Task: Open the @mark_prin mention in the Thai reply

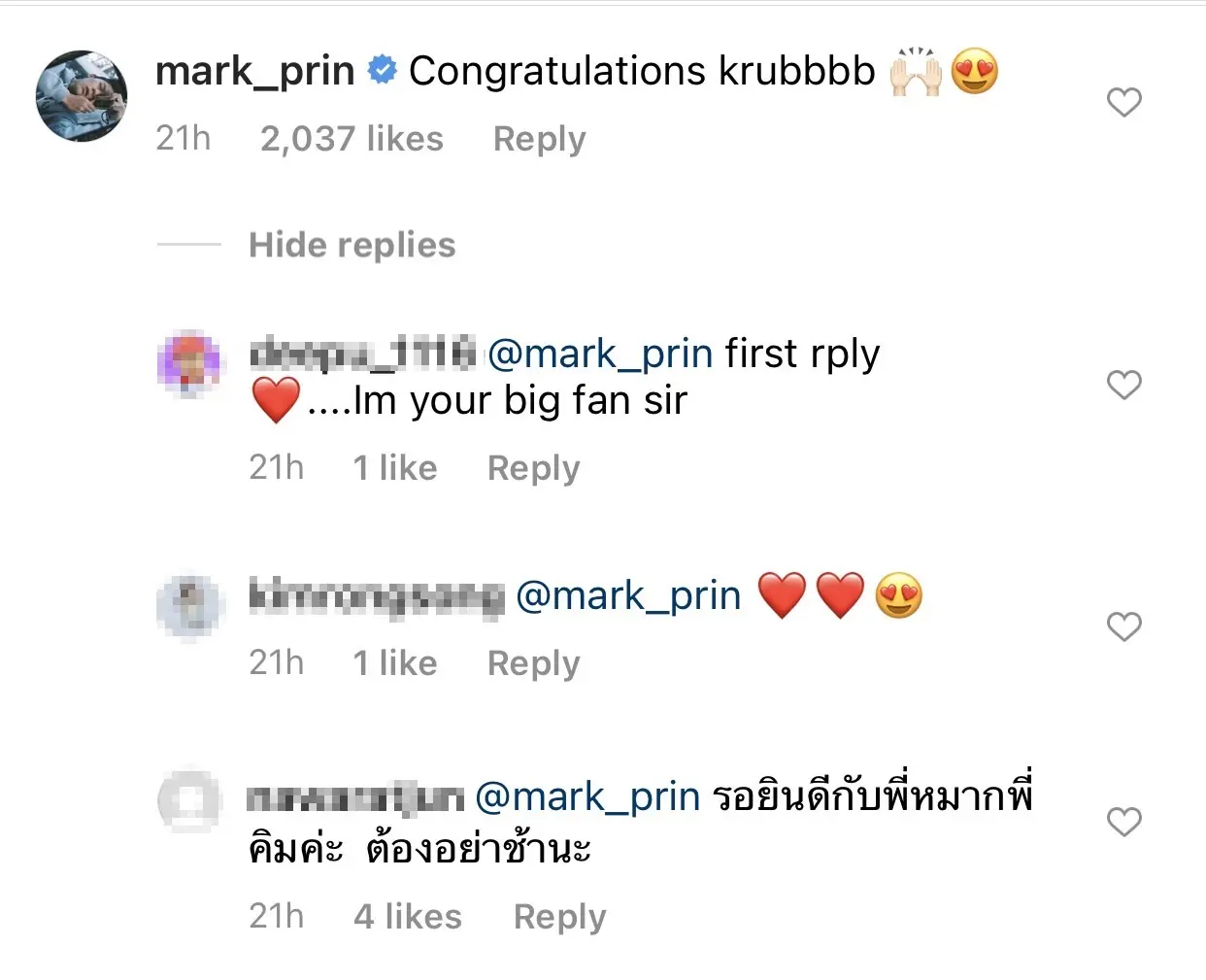Action: pyautogui.click(x=587, y=797)
